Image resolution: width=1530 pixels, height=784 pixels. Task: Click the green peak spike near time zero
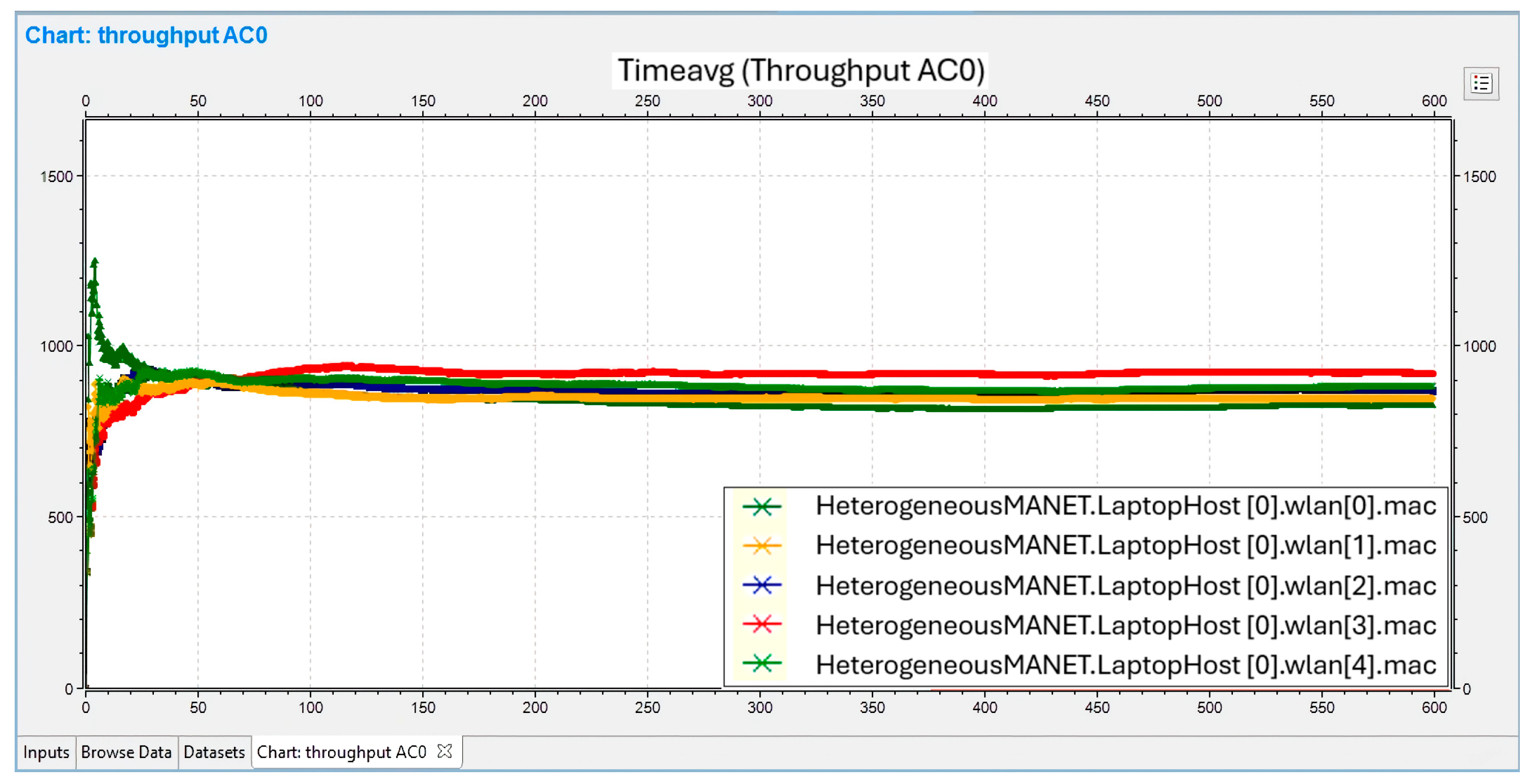[x=94, y=264]
